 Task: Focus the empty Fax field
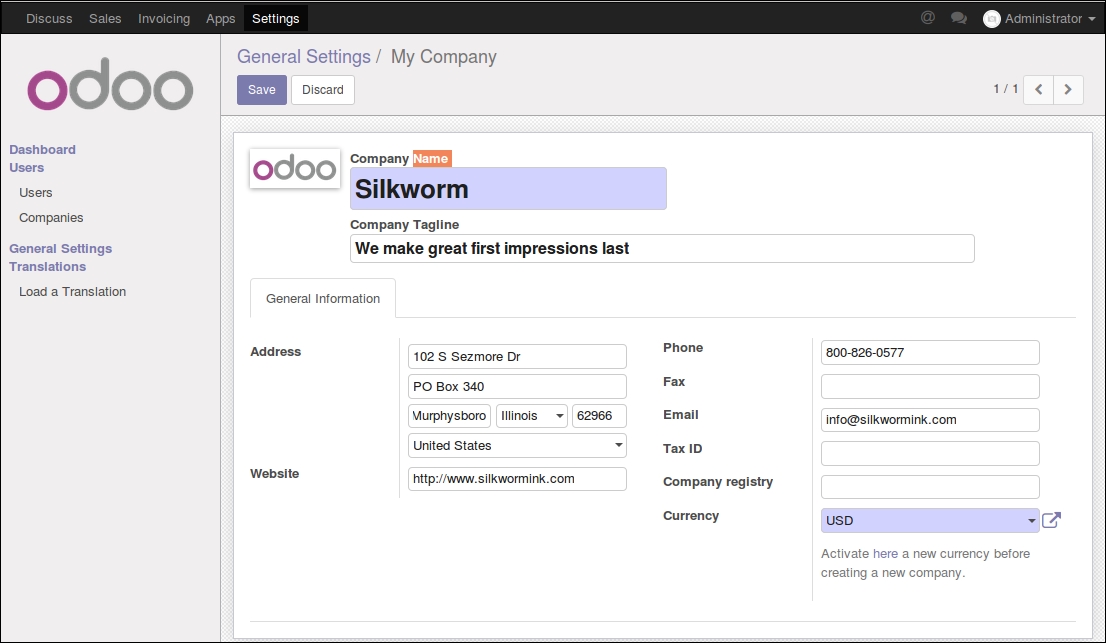[x=930, y=386]
